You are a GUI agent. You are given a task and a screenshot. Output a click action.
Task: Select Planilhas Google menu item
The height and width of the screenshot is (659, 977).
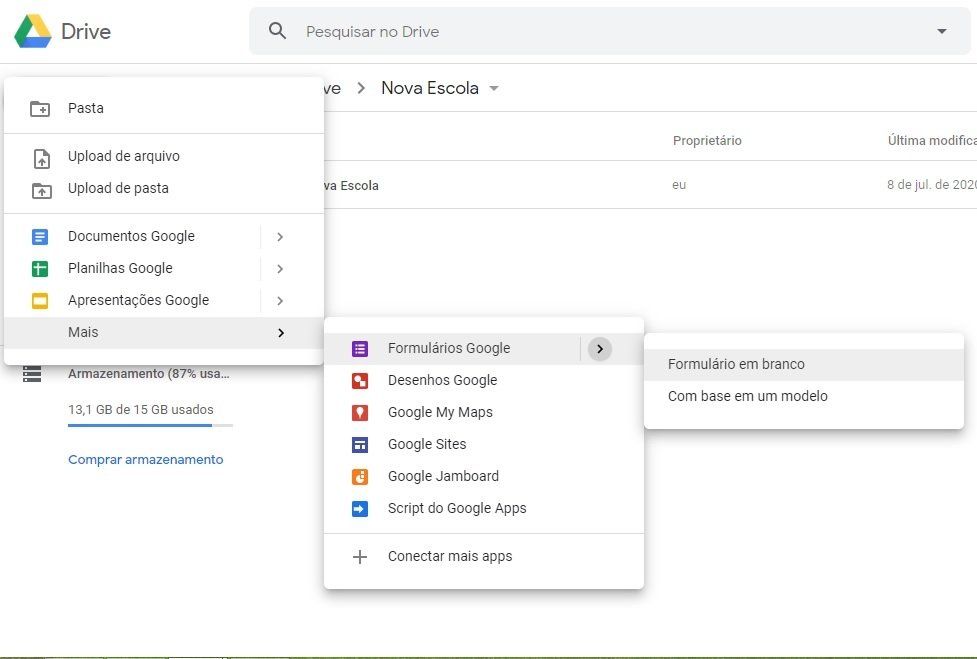[x=164, y=268]
